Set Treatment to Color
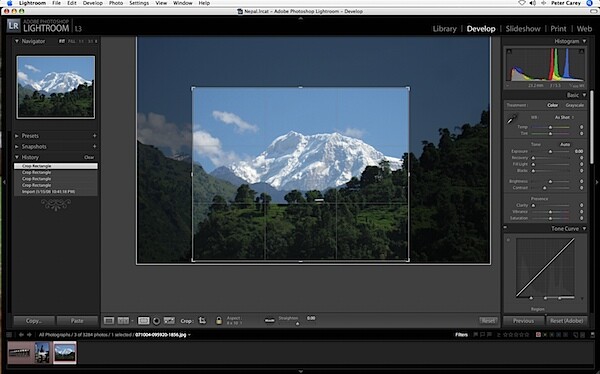Image resolution: width=600 pixels, height=374 pixels. tap(552, 105)
